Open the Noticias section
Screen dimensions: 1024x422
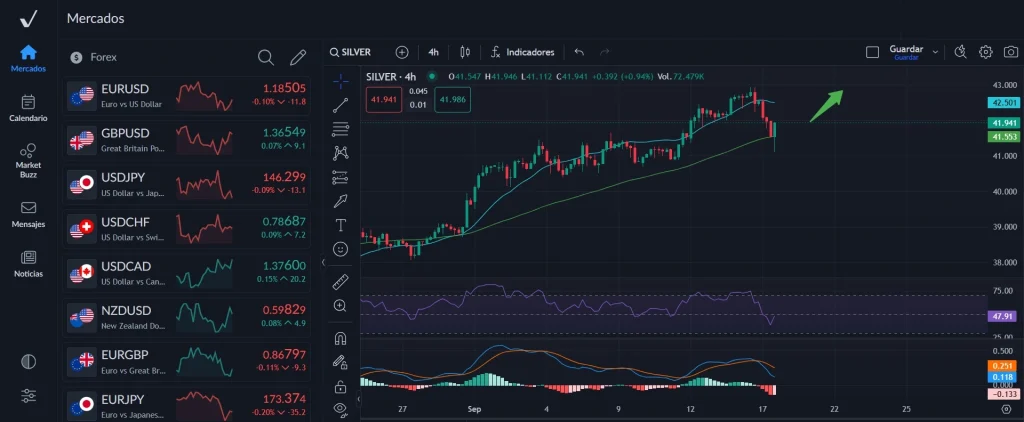click(x=28, y=264)
